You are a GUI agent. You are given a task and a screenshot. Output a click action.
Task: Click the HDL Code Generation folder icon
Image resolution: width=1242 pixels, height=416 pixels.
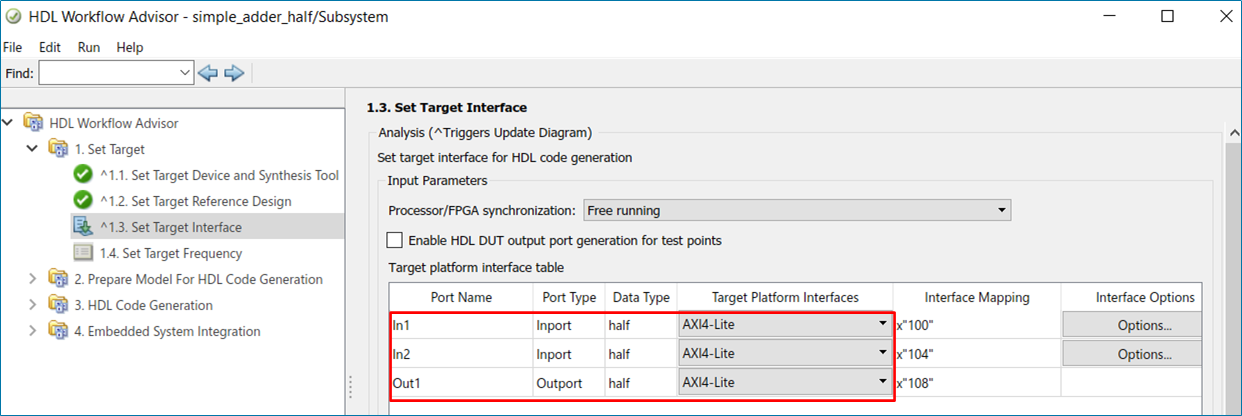[59, 305]
